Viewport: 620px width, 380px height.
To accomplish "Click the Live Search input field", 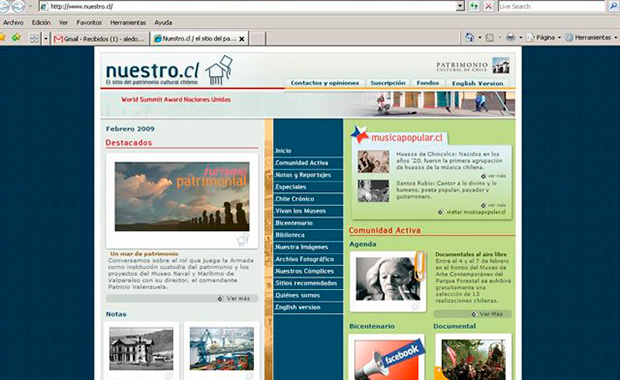I will click(552, 6).
